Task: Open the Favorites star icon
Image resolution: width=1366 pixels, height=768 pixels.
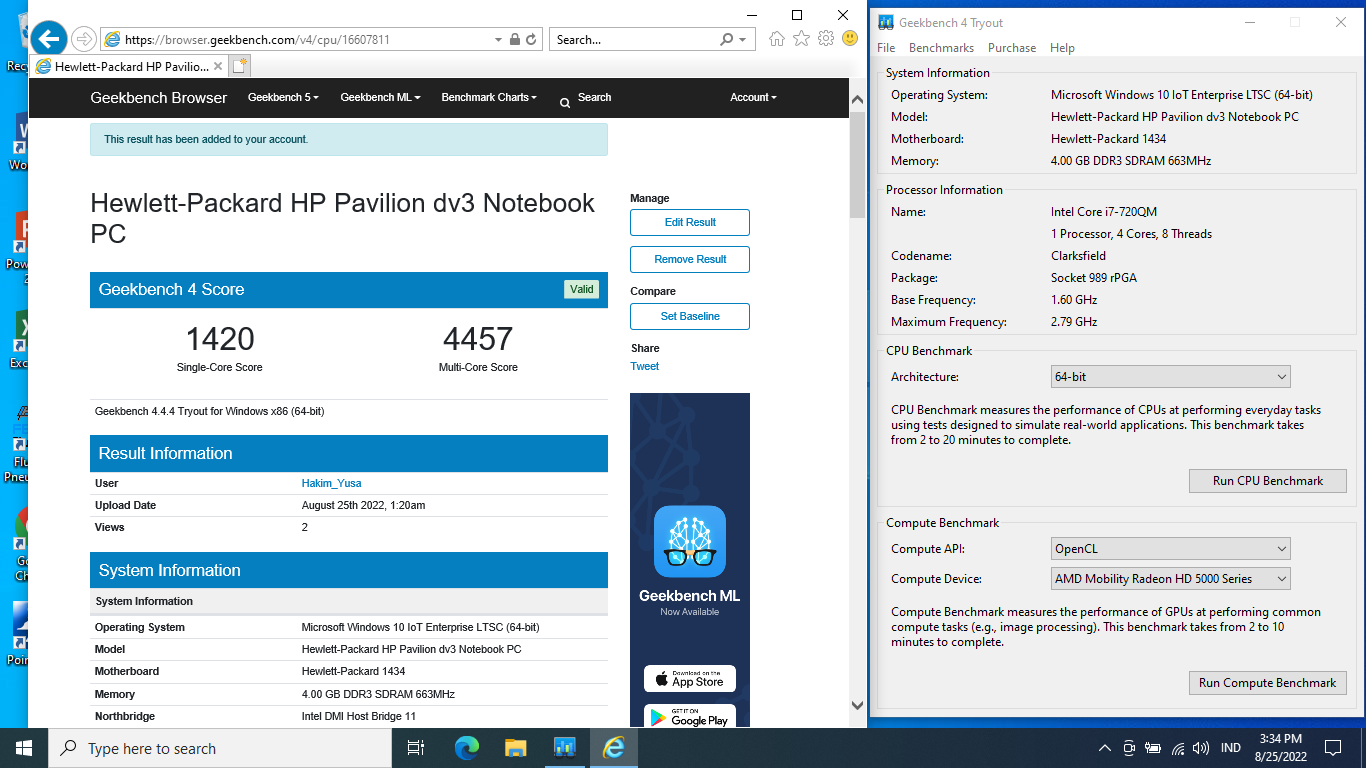Action: coord(801,39)
